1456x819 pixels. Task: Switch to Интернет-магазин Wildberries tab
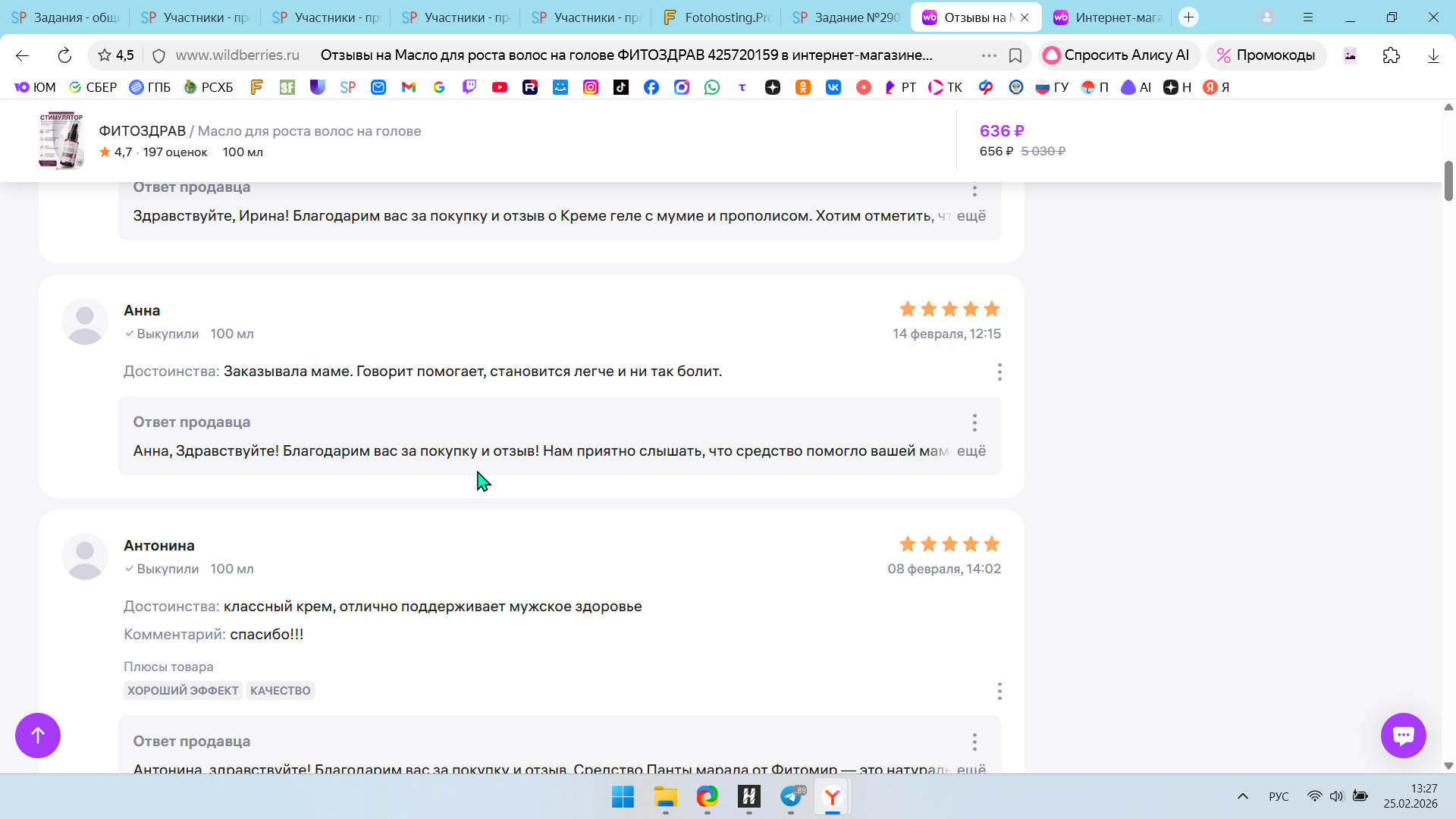(x=1110, y=17)
